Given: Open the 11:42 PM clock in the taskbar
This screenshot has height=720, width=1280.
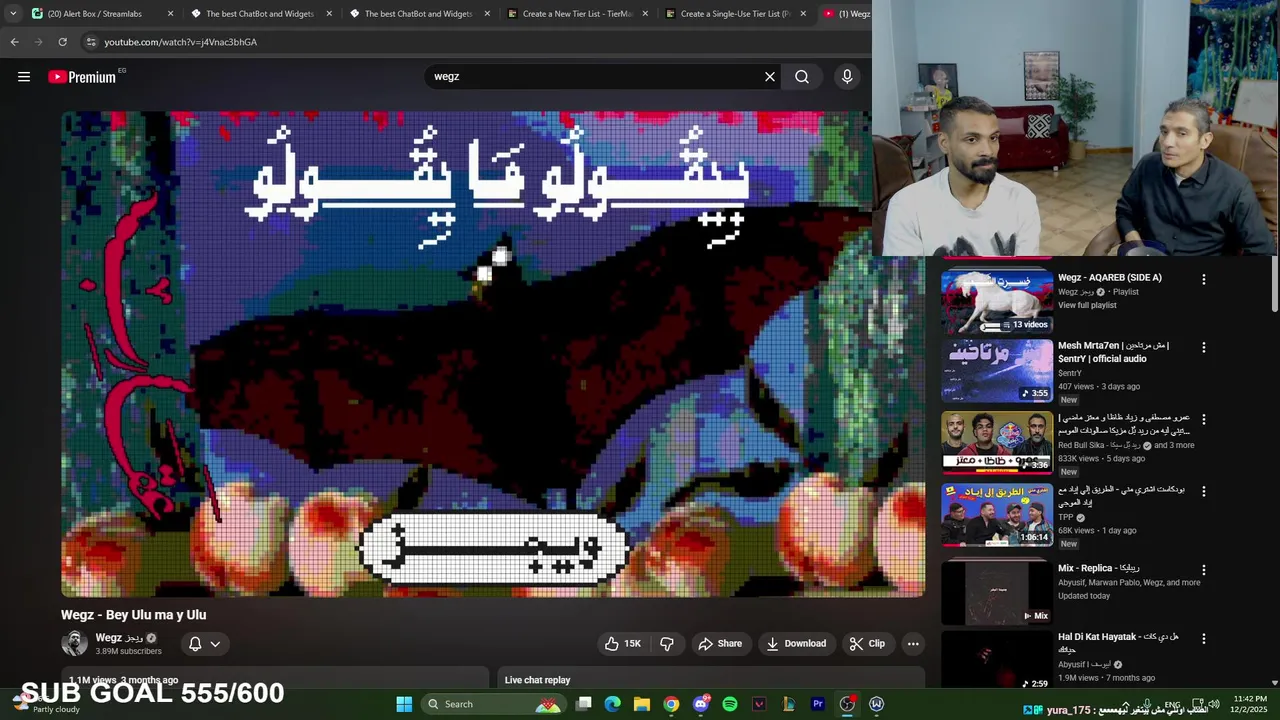Looking at the screenshot, I should coord(1250,704).
